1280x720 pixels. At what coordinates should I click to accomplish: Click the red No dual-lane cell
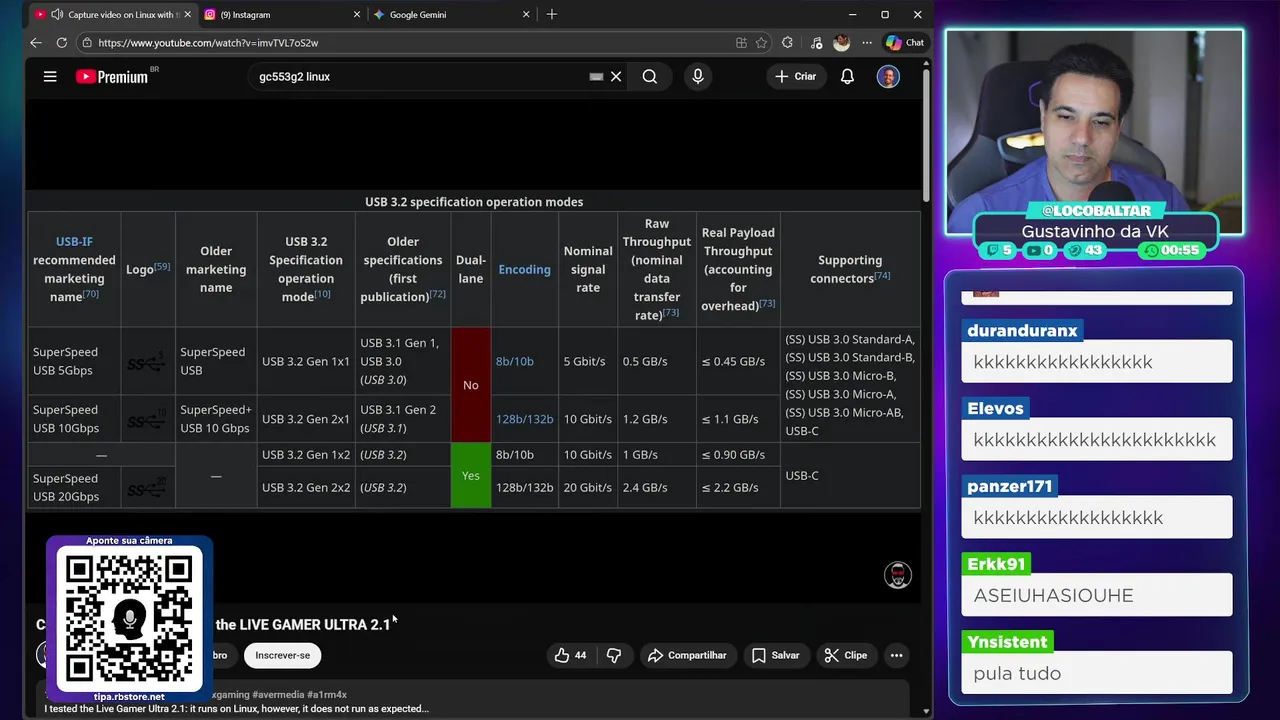pyautogui.click(x=471, y=385)
